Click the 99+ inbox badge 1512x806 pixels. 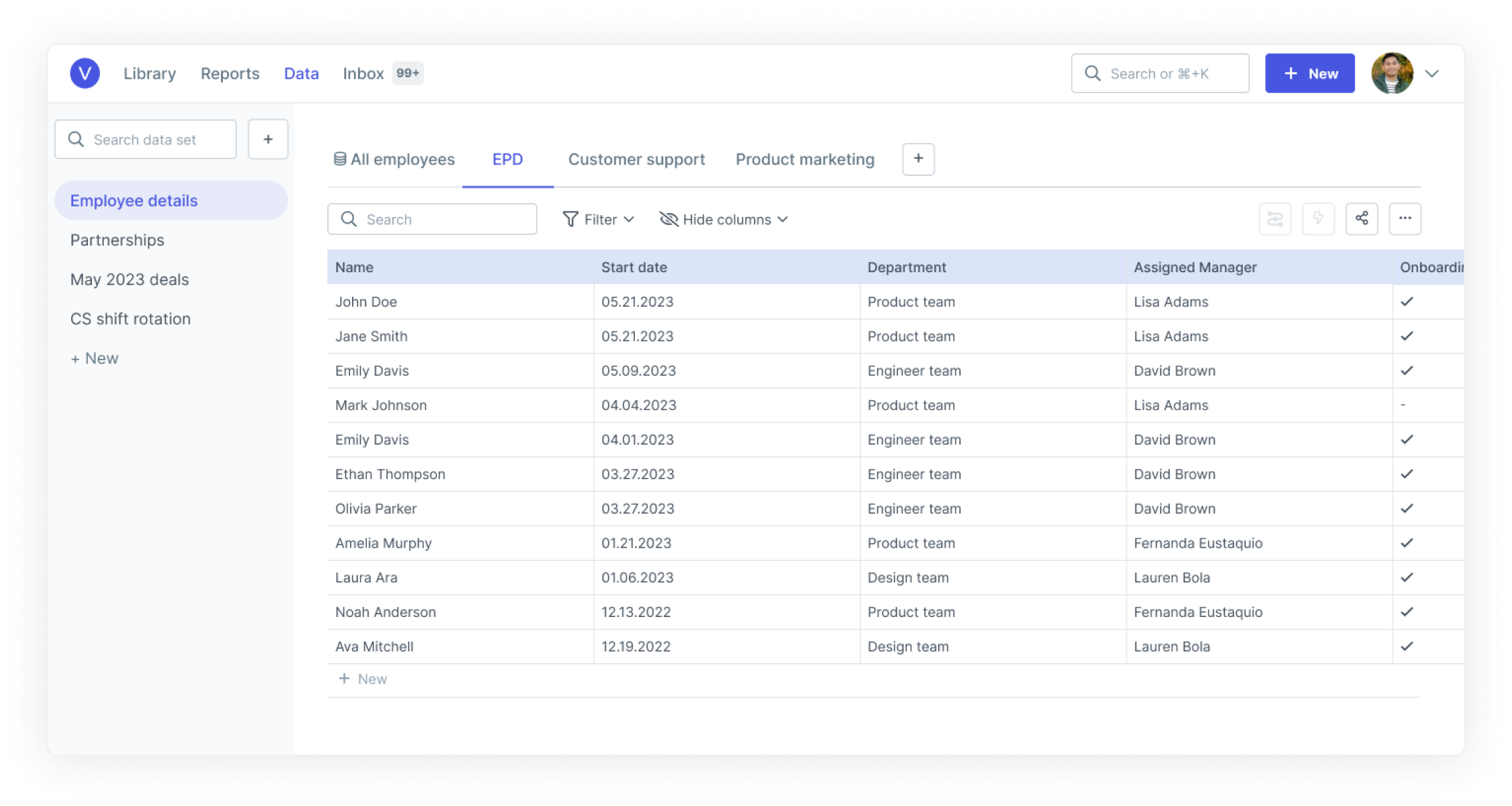pos(408,73)
